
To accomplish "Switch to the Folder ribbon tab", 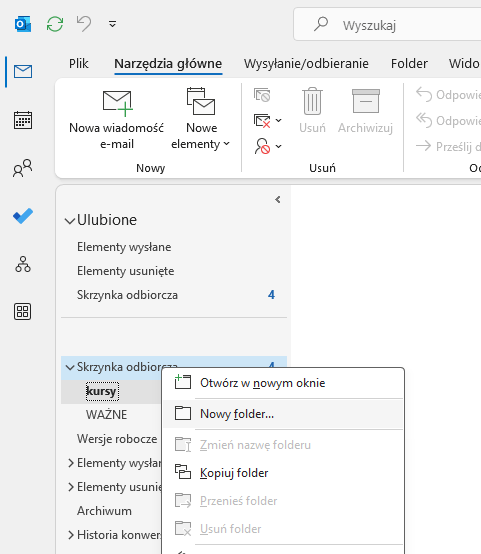I will (x=409, y=64).
